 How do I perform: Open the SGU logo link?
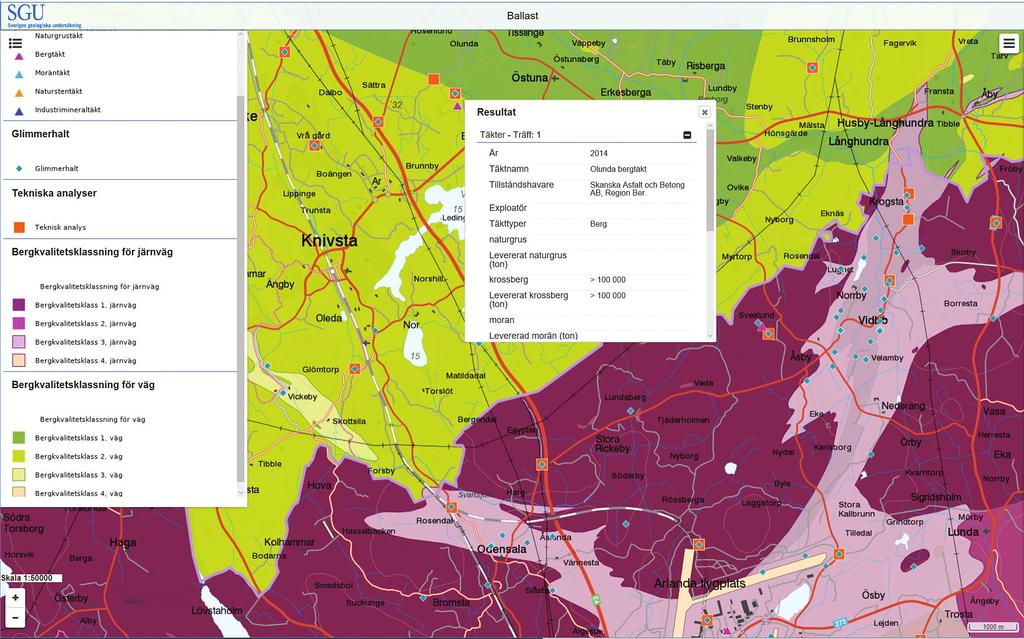tap(44, 16)
